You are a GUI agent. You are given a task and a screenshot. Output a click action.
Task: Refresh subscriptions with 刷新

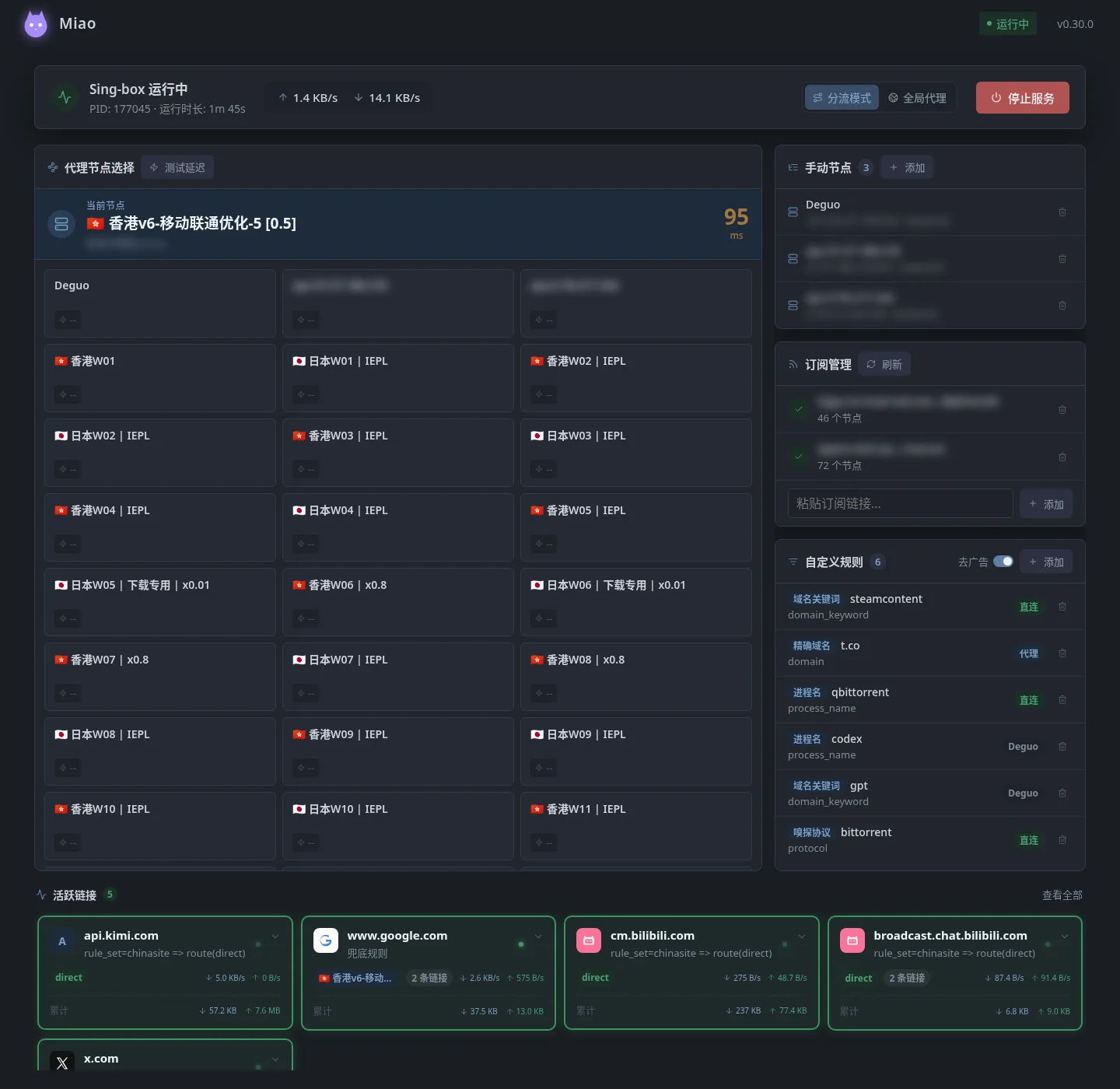884,365
